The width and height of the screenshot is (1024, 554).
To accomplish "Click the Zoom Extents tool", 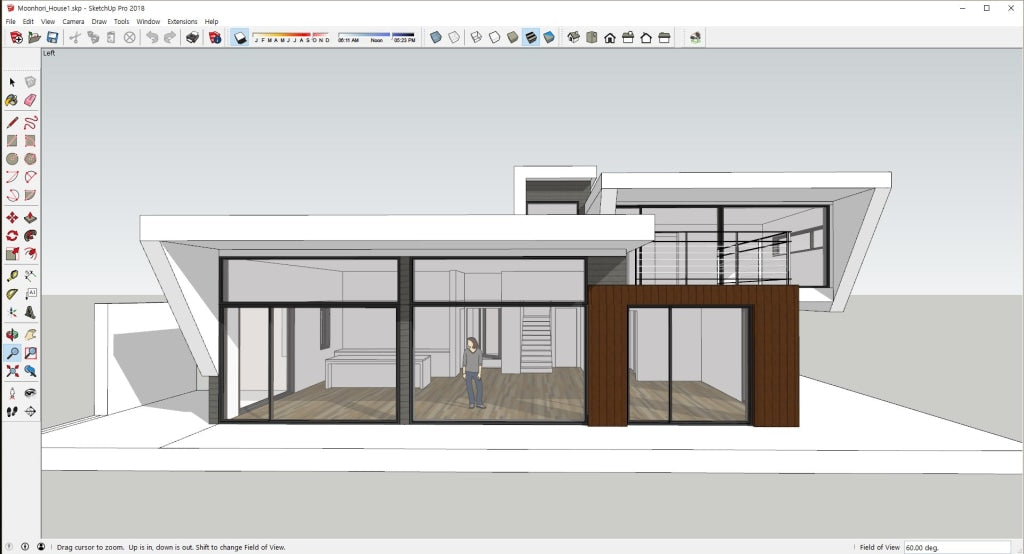I will point(12,371).
